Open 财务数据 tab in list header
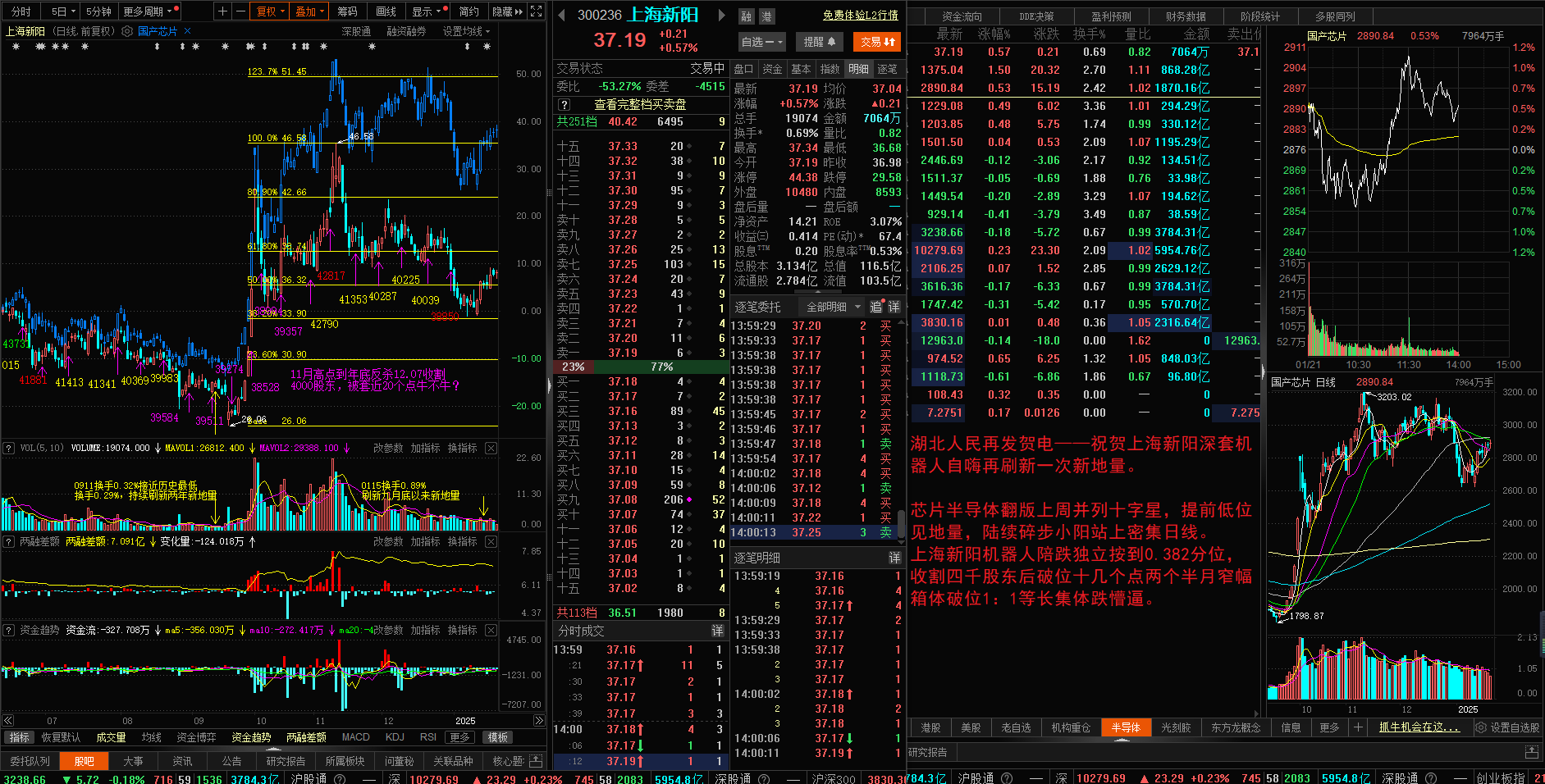The height and width of the screenshot is (784, 1545). pyautogui.click(x=1186, y=16)
